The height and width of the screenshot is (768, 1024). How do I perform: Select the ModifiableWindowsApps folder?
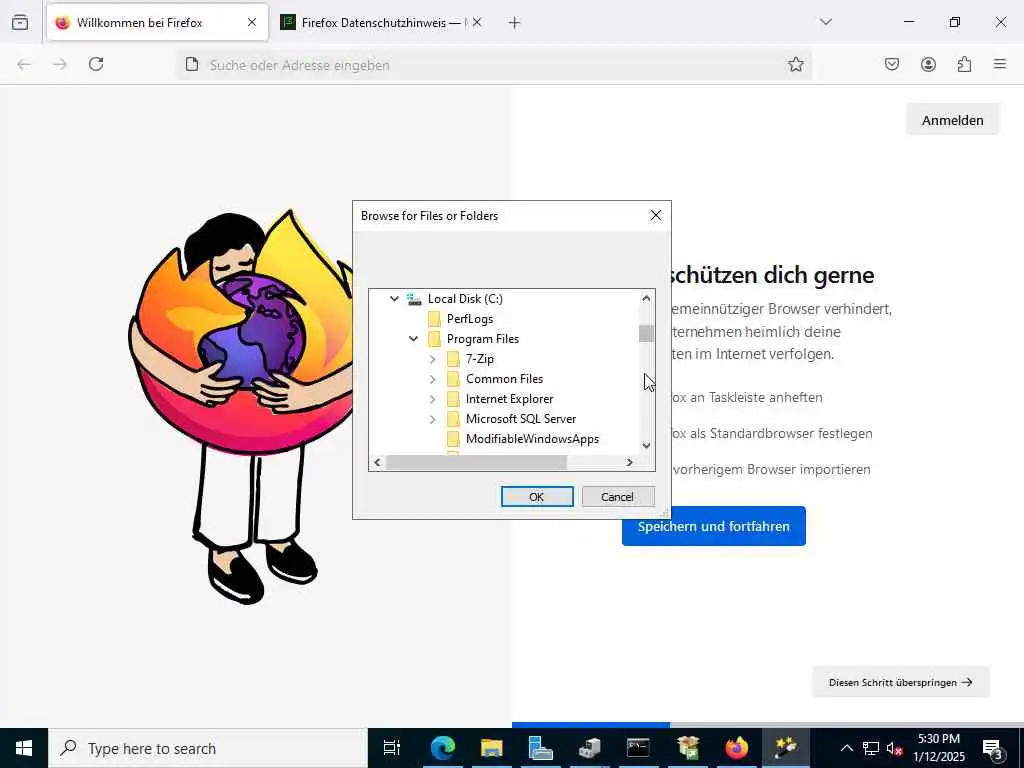(532, 439)
